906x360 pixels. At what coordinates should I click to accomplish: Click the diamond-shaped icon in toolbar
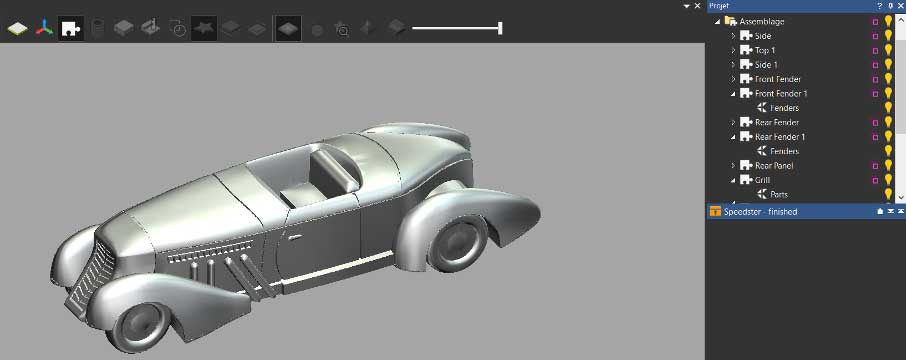pyautogui.click(x=366, y=28)
